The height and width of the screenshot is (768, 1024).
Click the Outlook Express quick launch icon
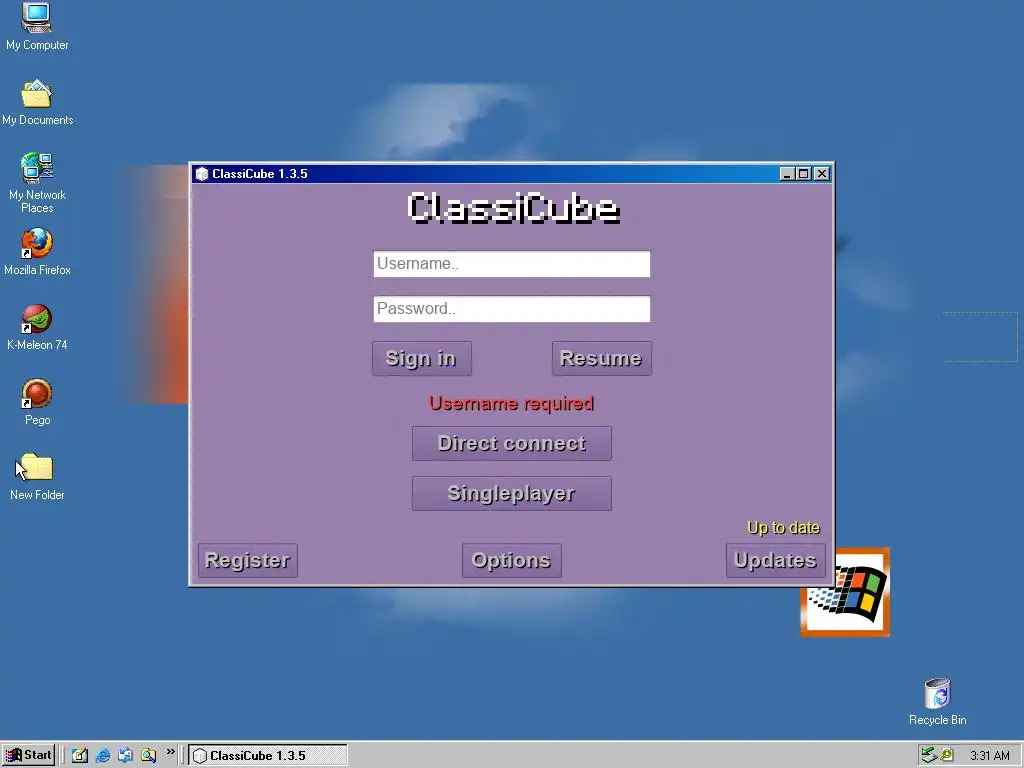point(125,756)
